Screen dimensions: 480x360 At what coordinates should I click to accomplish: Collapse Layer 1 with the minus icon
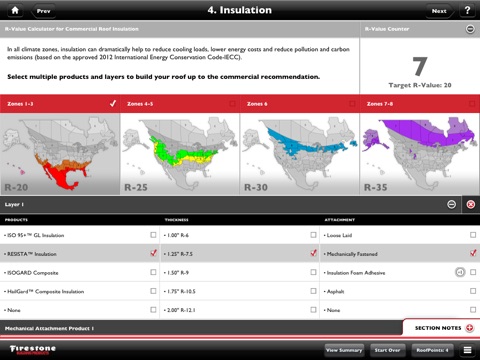(451, 204)
